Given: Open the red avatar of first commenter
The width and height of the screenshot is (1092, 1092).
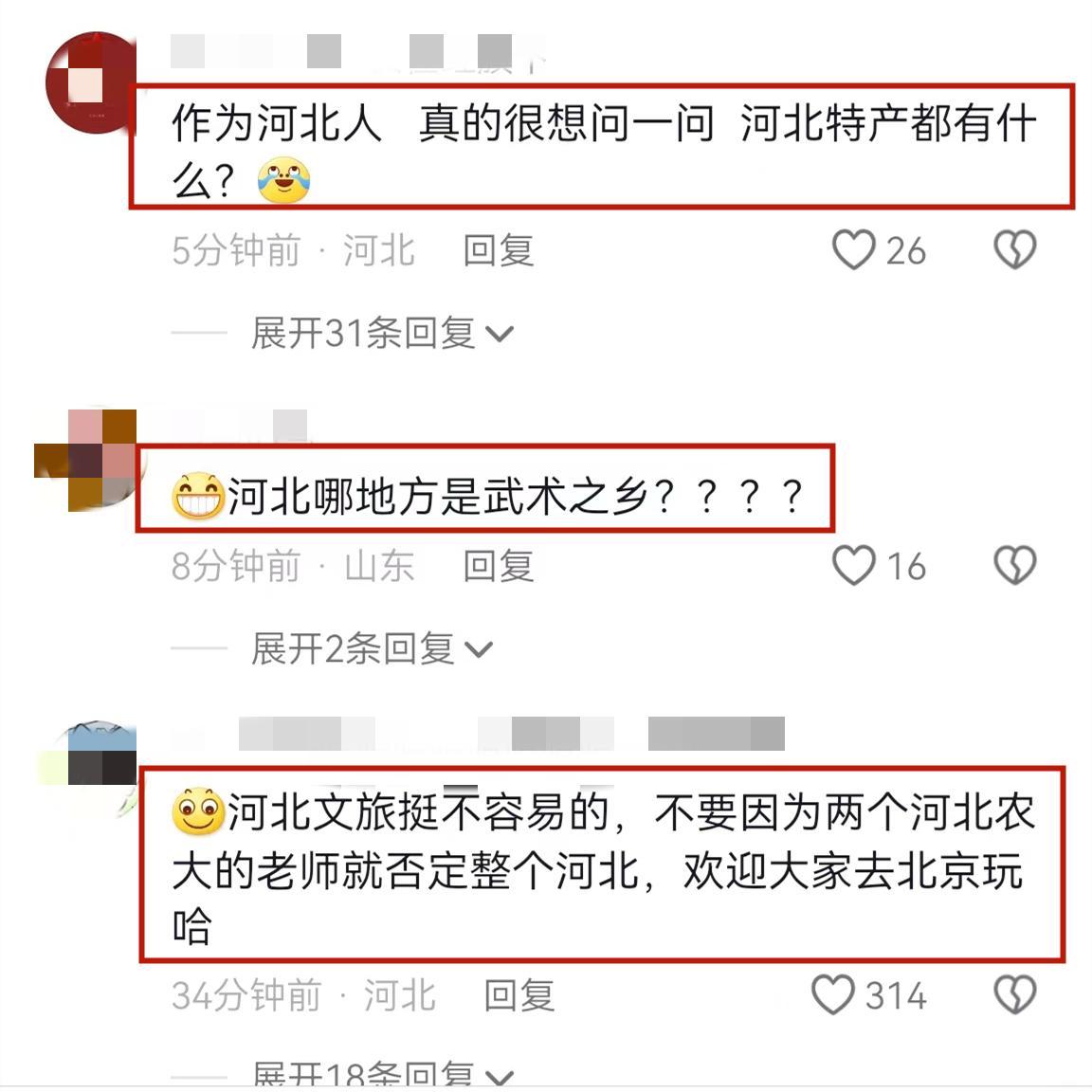Looking at the screenshot, I should tap(91, 82).
